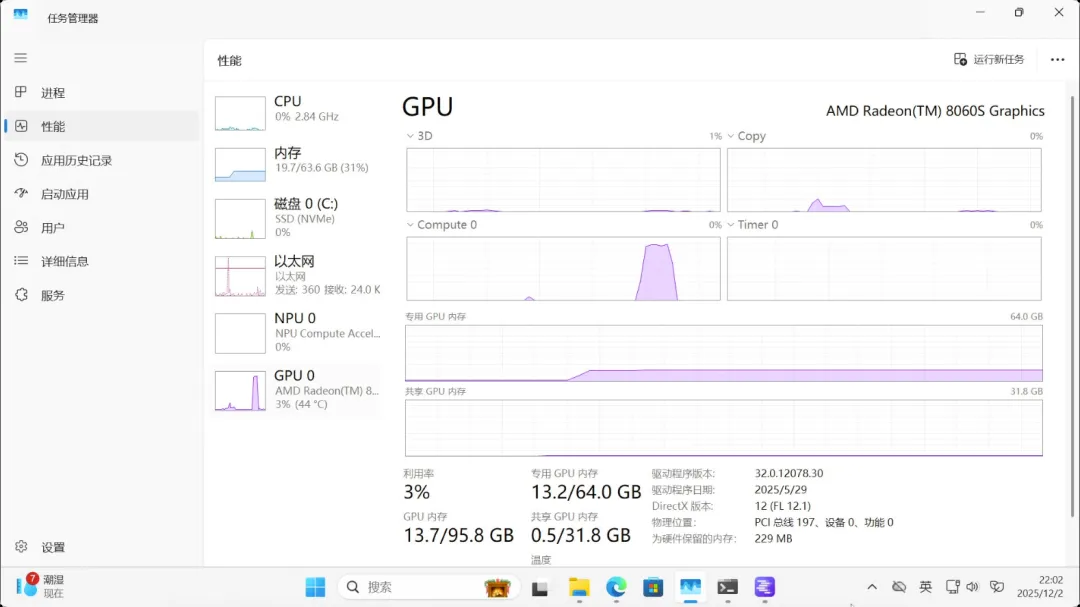Select NPU 0 in the performance list
Viewport: 1080px width, 607px height.
point(297,332)
